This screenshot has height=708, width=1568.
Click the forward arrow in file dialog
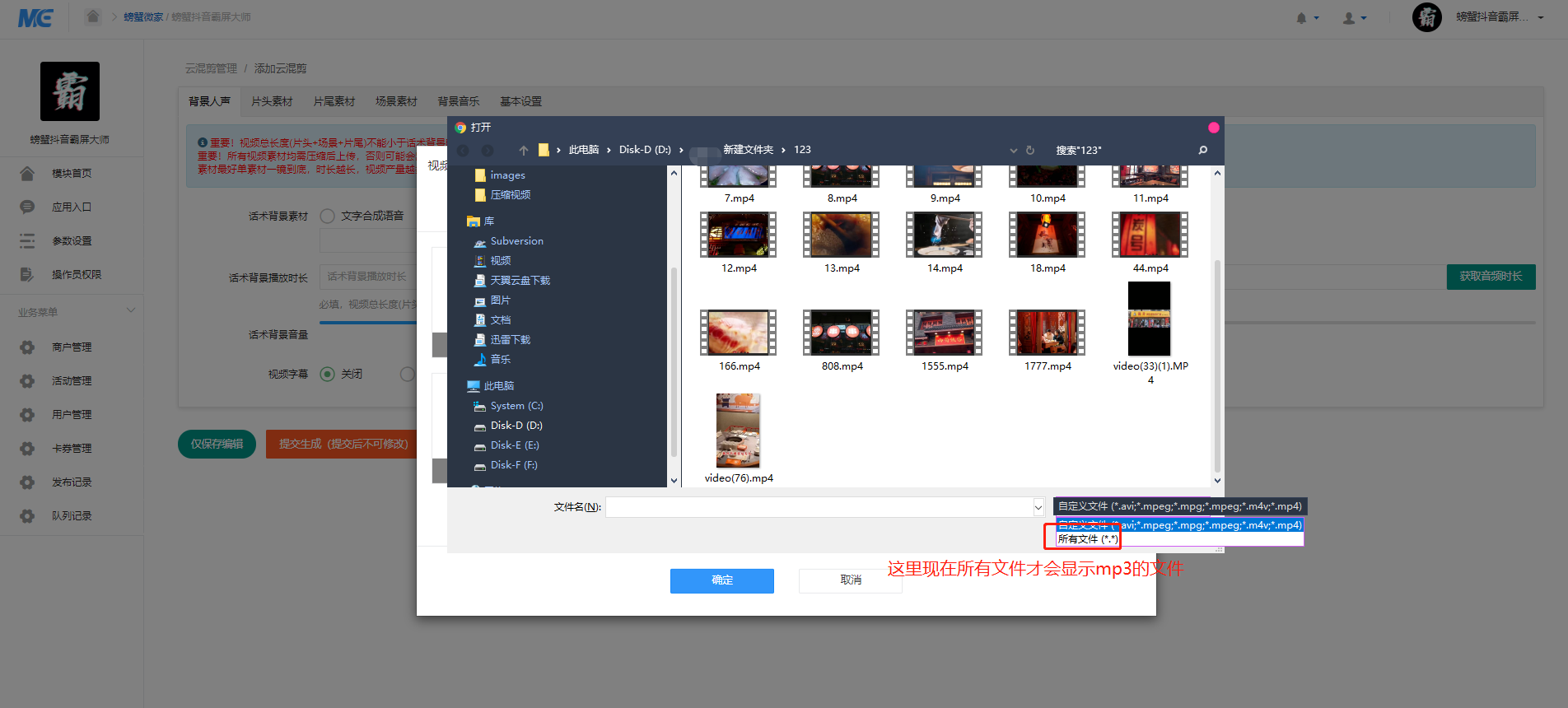click(488, 150)
